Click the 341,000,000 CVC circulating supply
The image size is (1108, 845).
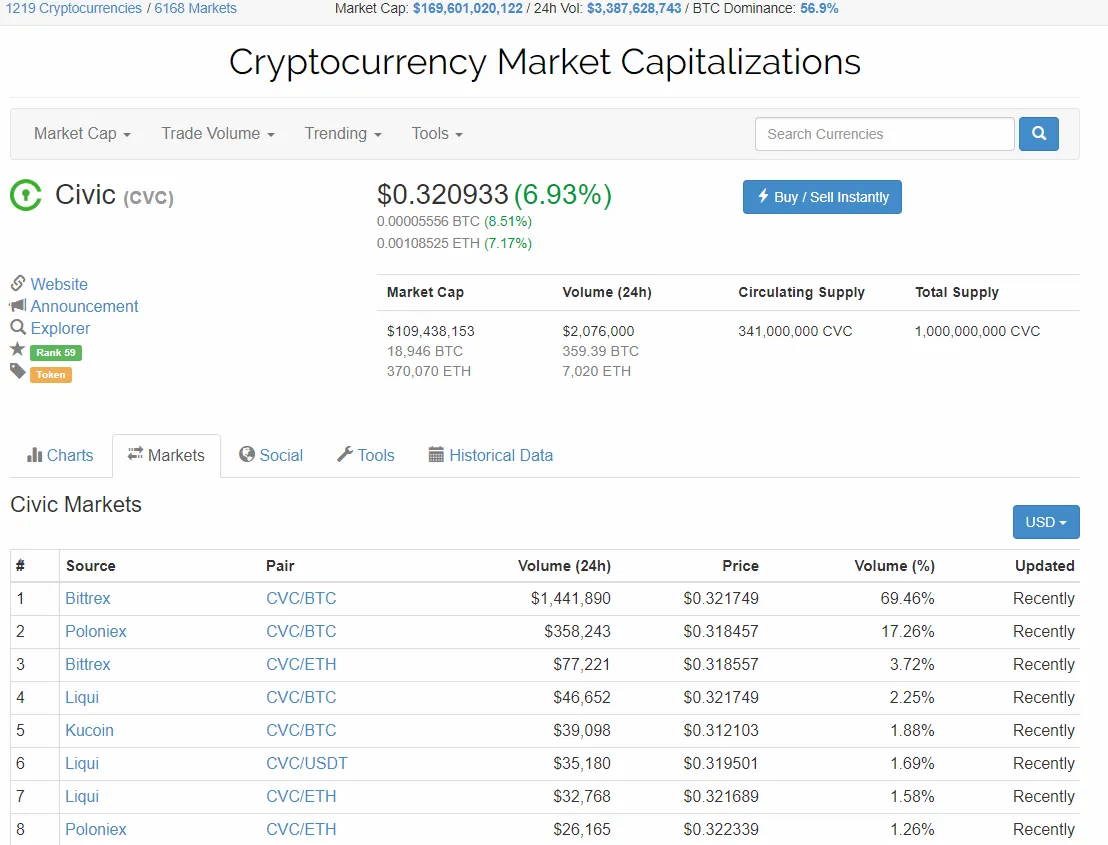click(x=795, y=331)
